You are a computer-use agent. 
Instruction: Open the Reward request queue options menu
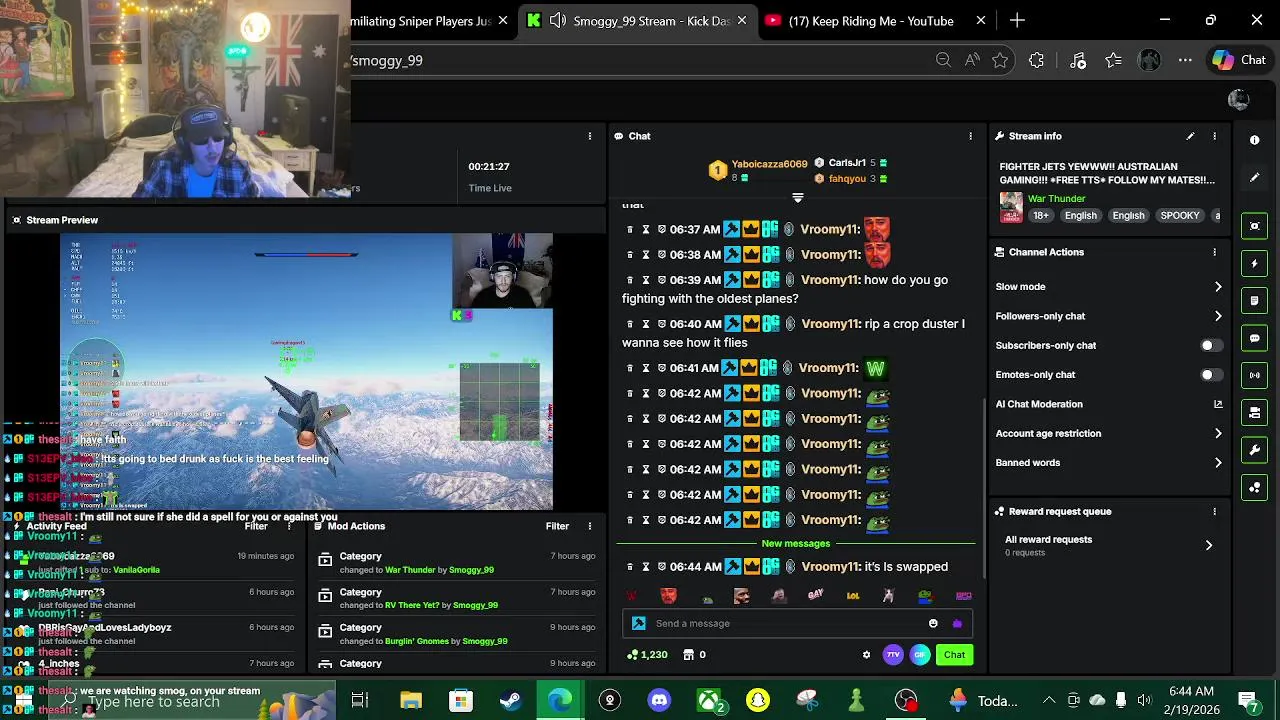point(1214,511)
